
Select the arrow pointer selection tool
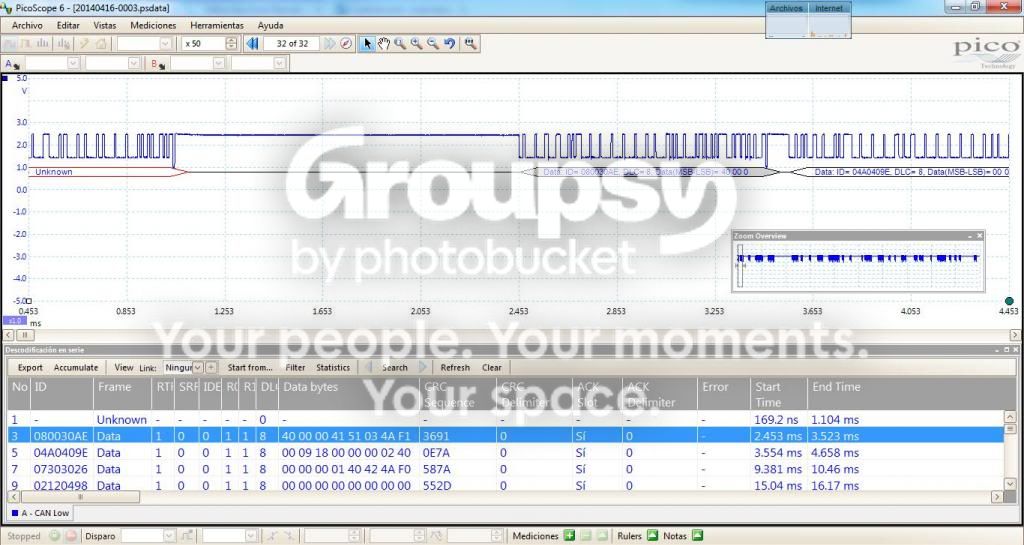click(367, 44)
